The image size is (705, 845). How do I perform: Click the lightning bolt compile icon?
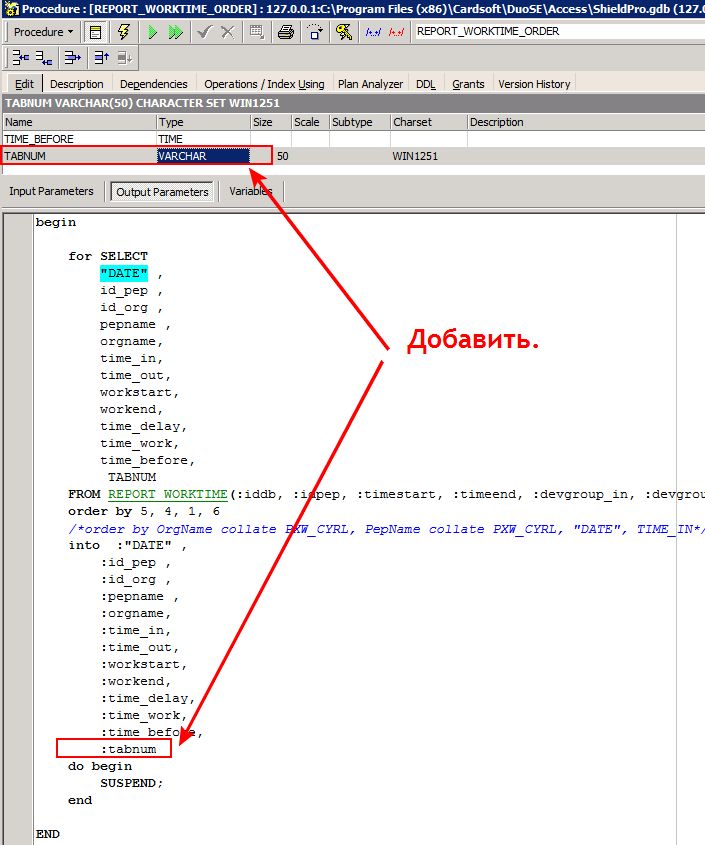123,32
